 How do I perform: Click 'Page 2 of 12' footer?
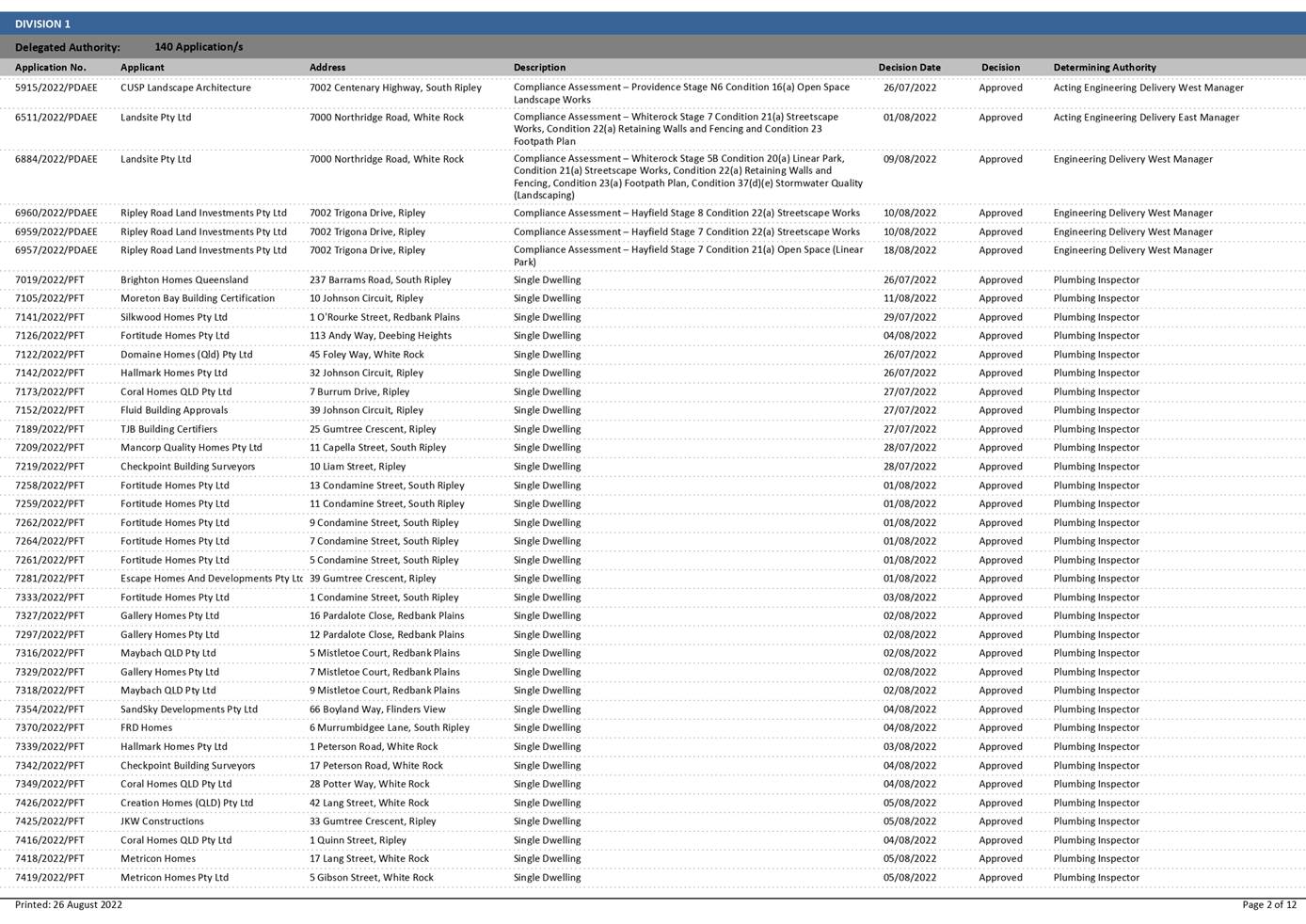pos(1269,905)
